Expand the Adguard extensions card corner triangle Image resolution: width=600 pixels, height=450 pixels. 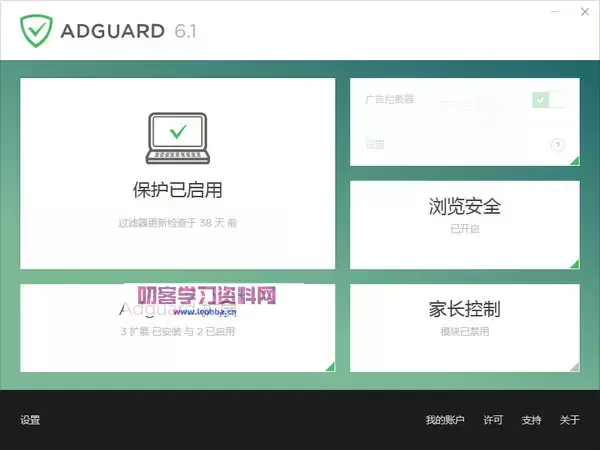[x=330, y=367]
